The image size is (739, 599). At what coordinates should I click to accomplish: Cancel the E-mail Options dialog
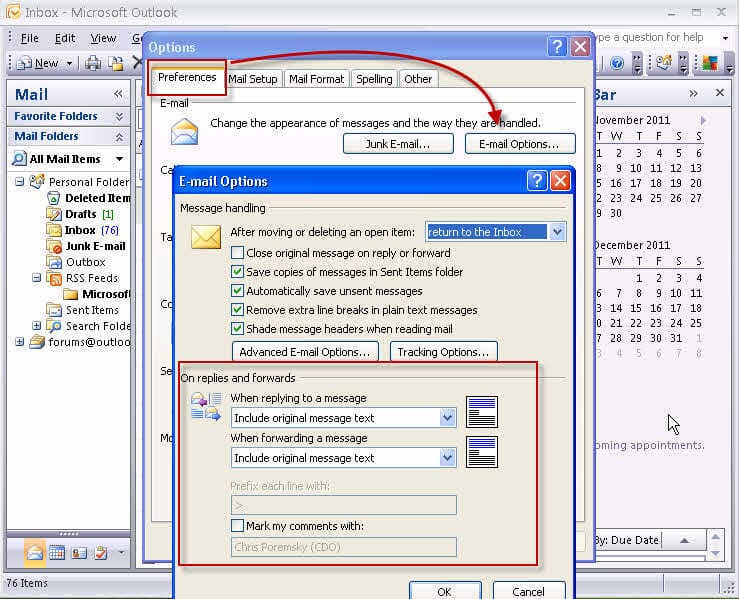coord(529,591)
